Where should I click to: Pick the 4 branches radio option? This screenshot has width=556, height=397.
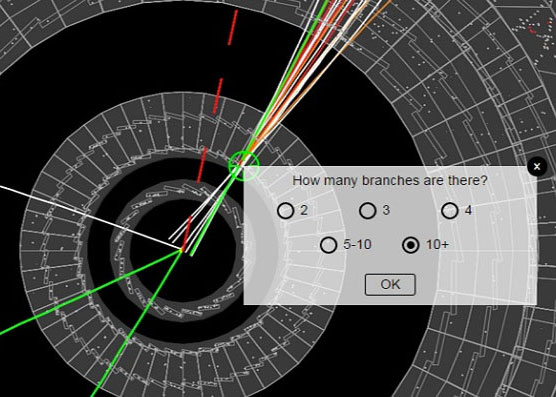(x=450, y=211)
